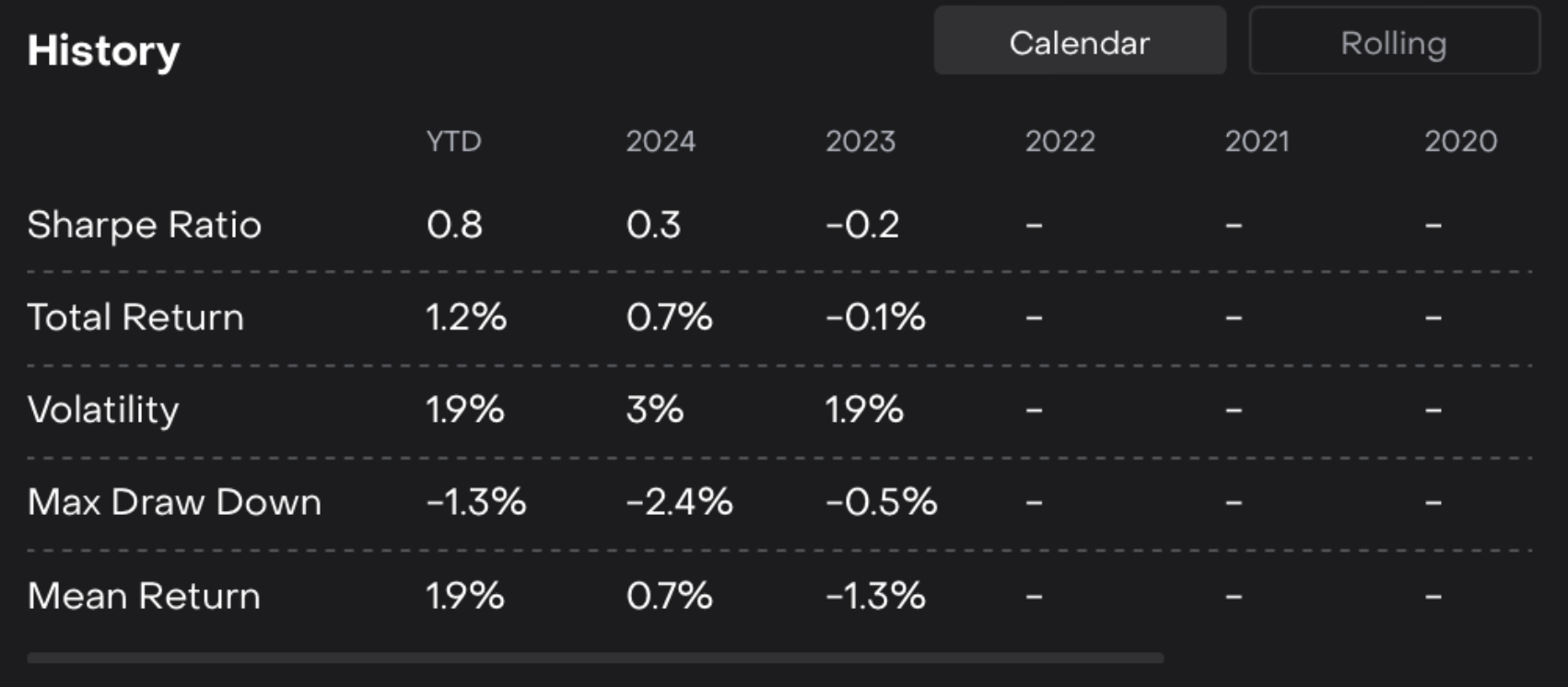The image size is (1568, 687).
Task: Select the 2020 column header
Action: tap(1460, 141)
